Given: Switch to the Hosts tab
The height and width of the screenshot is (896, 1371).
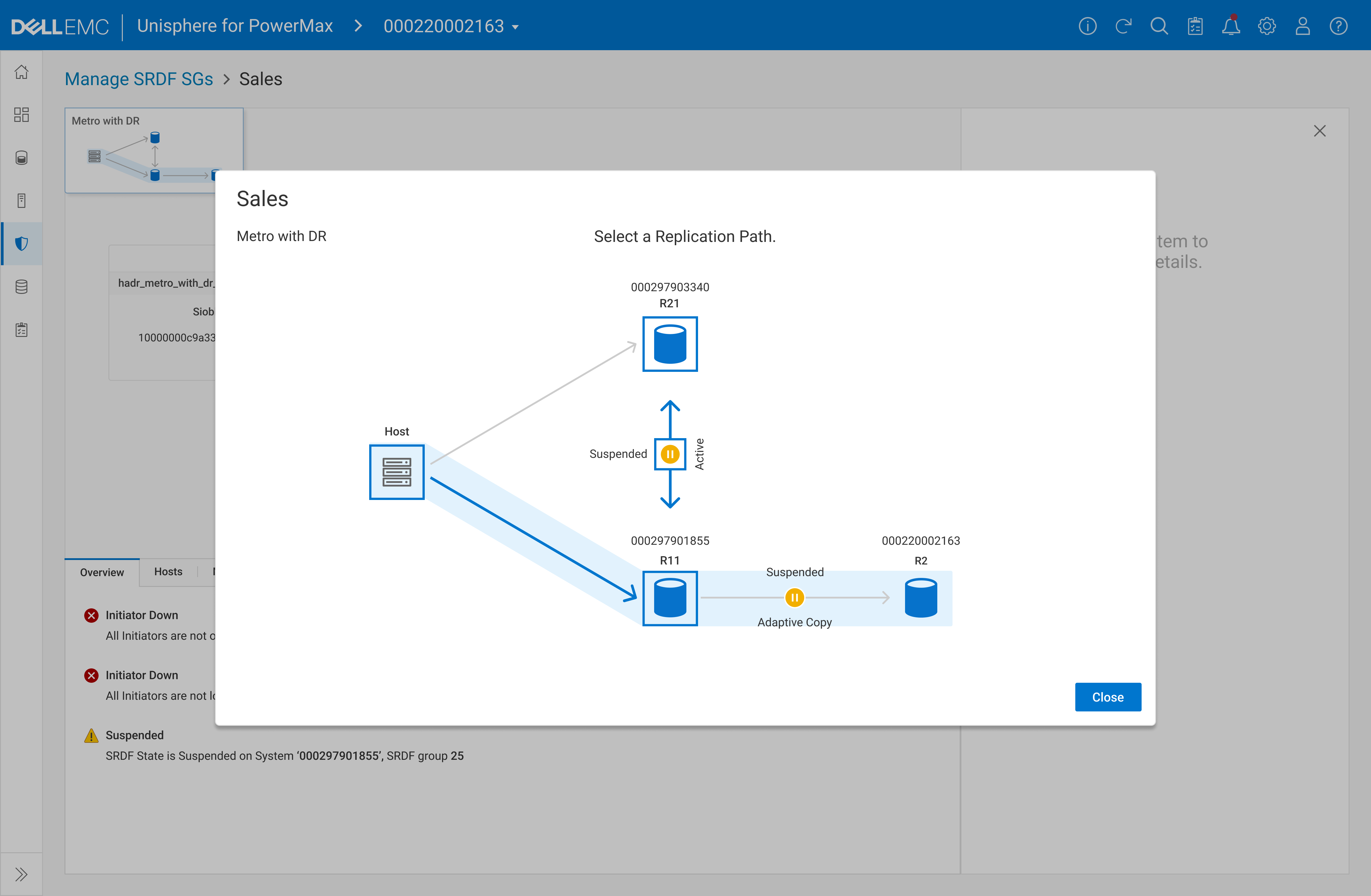Looking at the screenshot, I should (x=168, y=571).
